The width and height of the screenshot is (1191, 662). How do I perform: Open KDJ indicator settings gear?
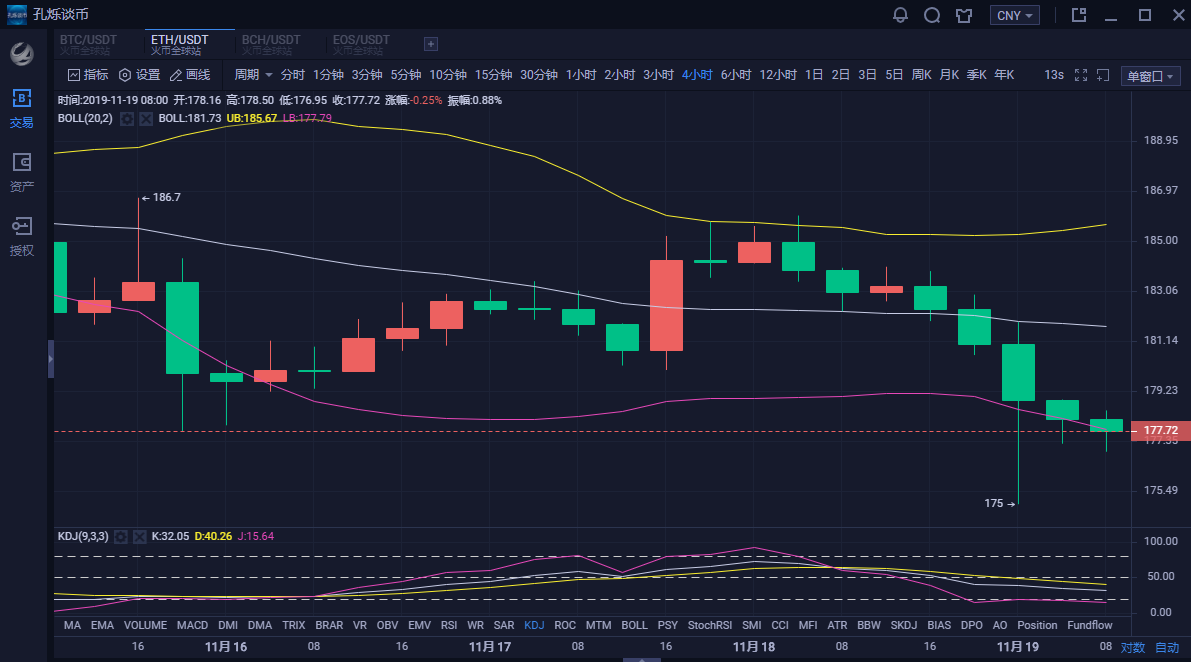point(121,537)
